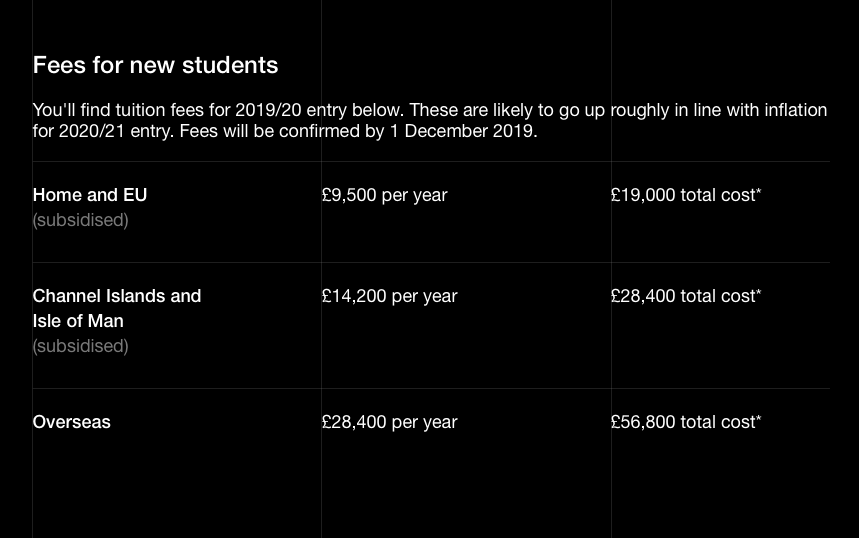Select the £28,400 total cost text
This screenshot has width=859, height=538.
click(682, 296)
